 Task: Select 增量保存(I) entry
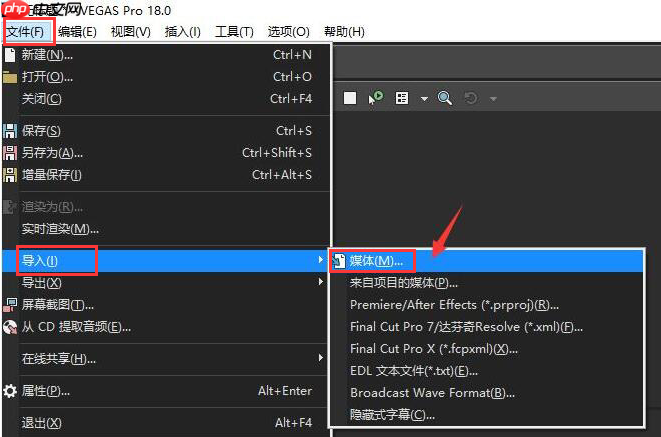click(x=166, y=174)
